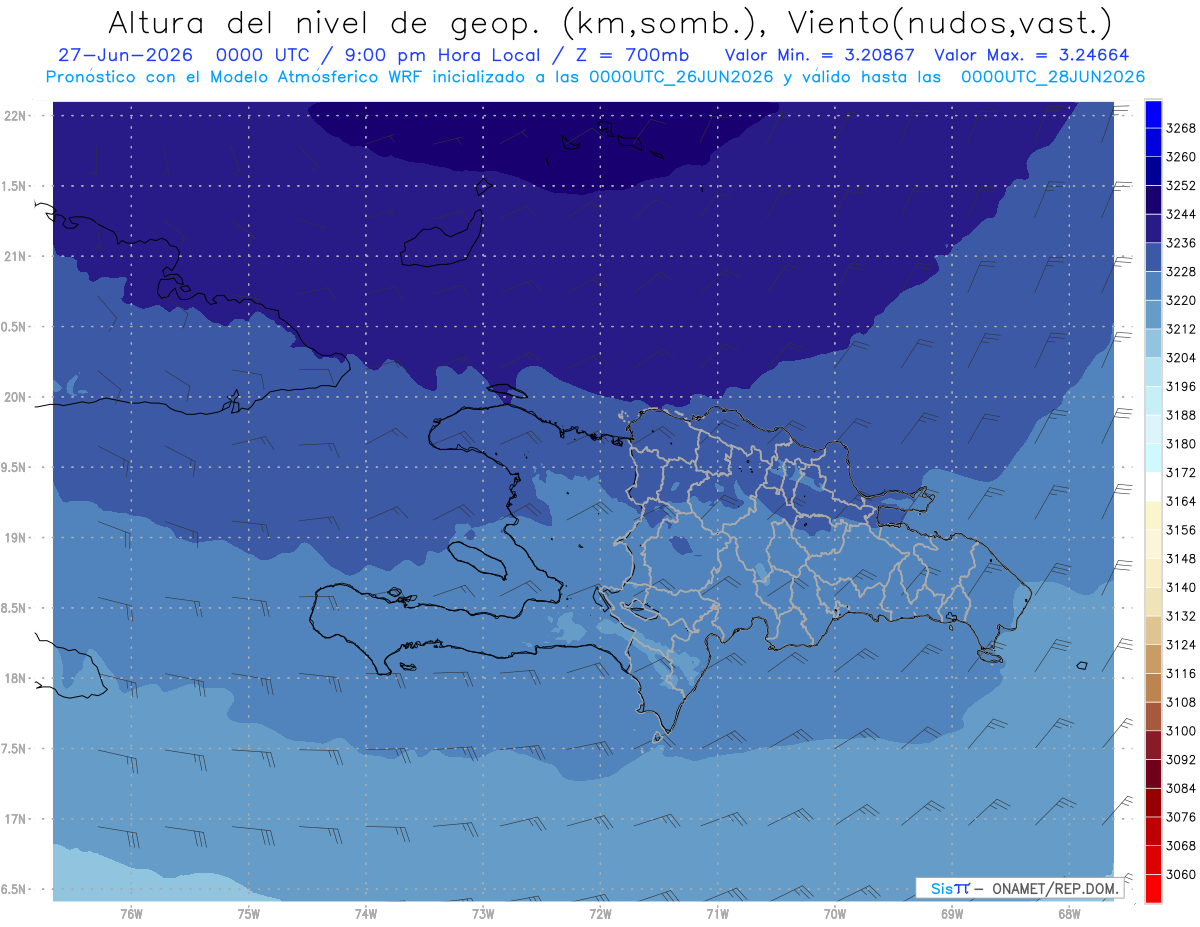Pick the tan swatch between 3124 and 3132
This screenshot has width=1200, height=927.
coord(1153,630)
